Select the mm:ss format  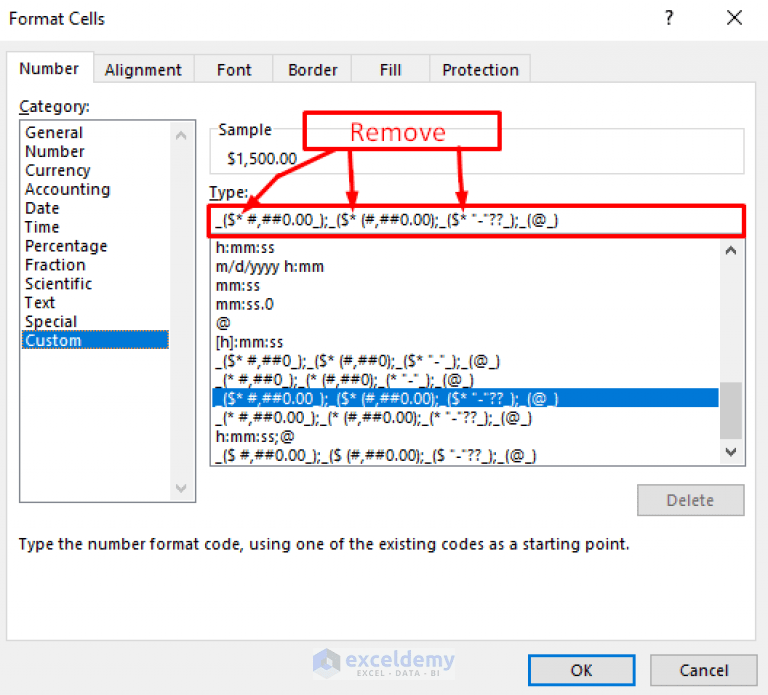point(465,286)
